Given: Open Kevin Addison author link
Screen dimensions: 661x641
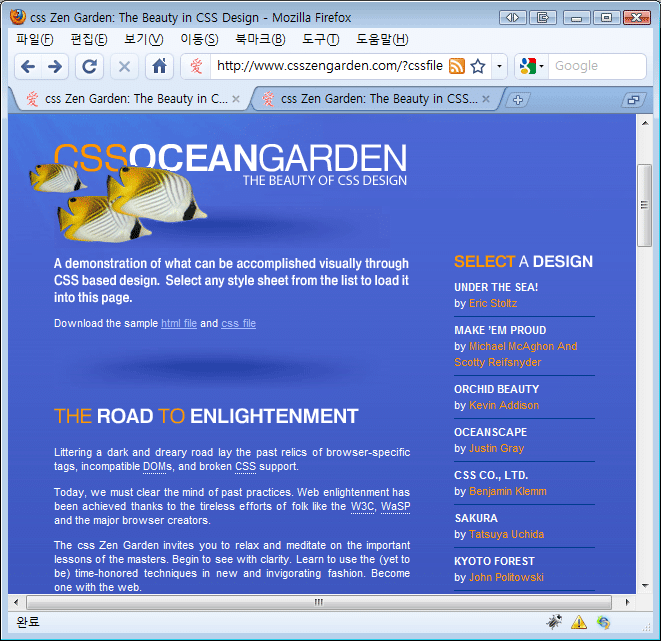Looking at the screenshot, I should (504, 405).
